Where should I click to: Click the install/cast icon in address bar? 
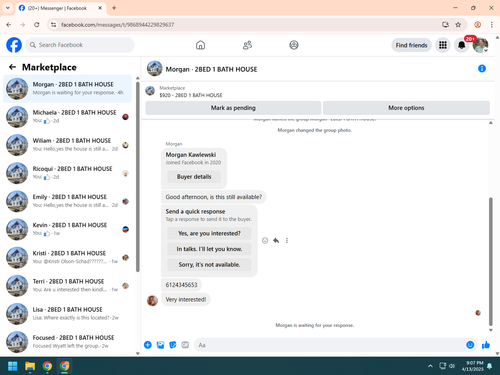point(445,25)
